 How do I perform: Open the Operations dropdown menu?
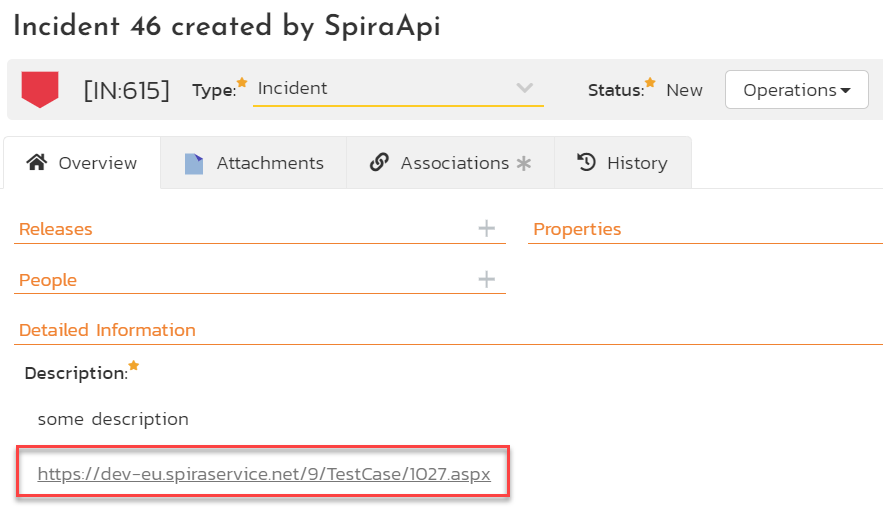click(x=796, y=90)
